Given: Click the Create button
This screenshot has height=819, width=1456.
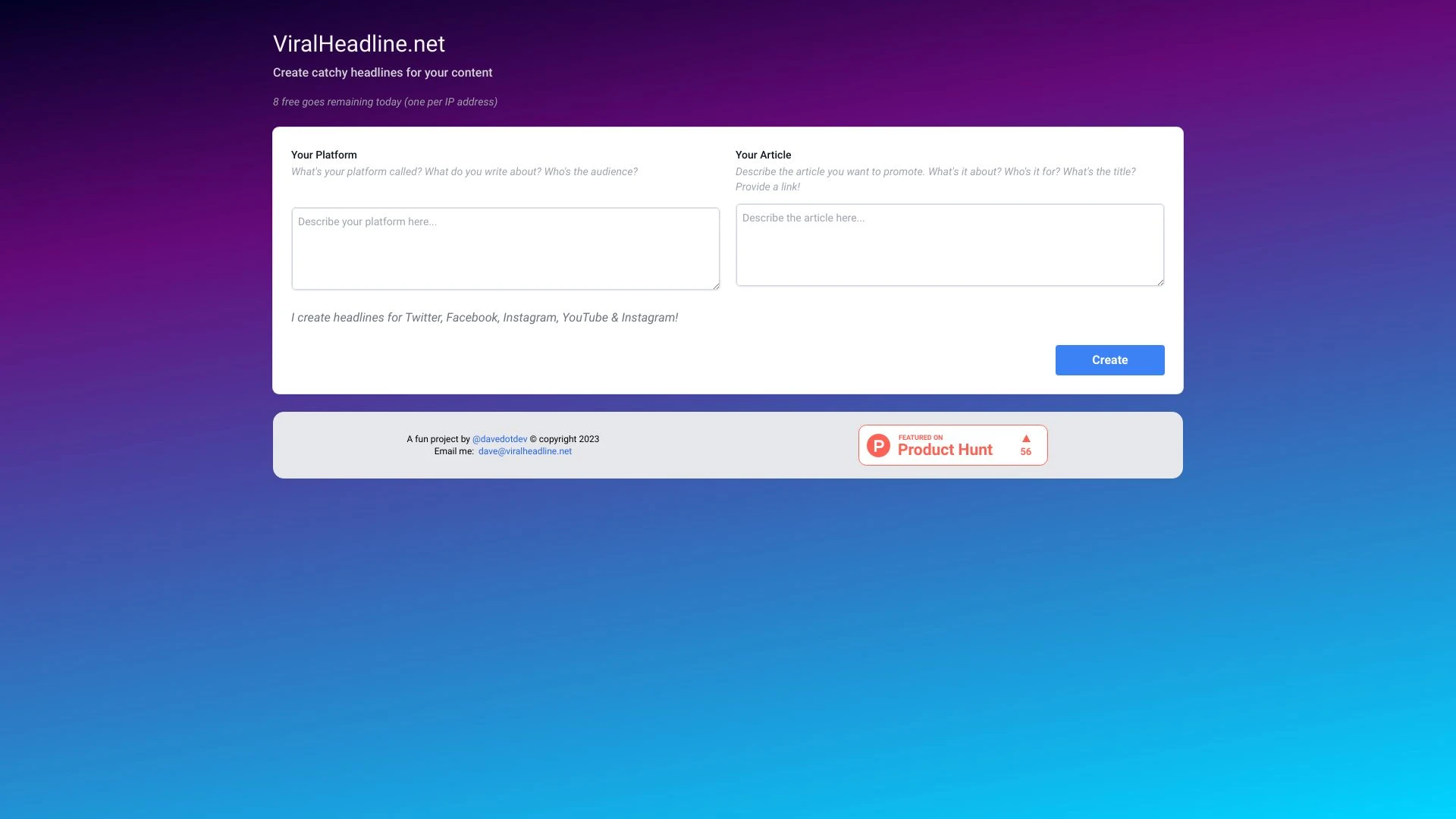Looking at the screenshot, I should click(x=1109, y=359).
